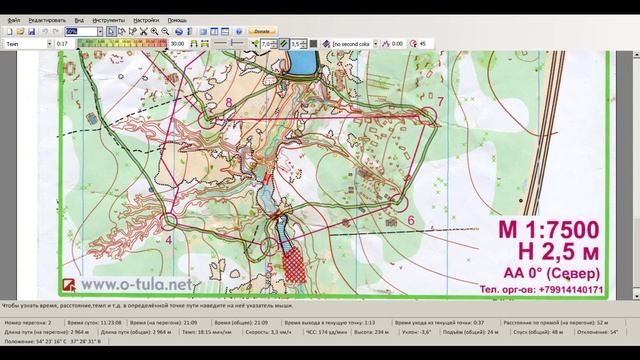Image resolution: width=640 pixels, height=360 pixels.
Task: Click the green route arrow icon
Action: tap(255, 44)
